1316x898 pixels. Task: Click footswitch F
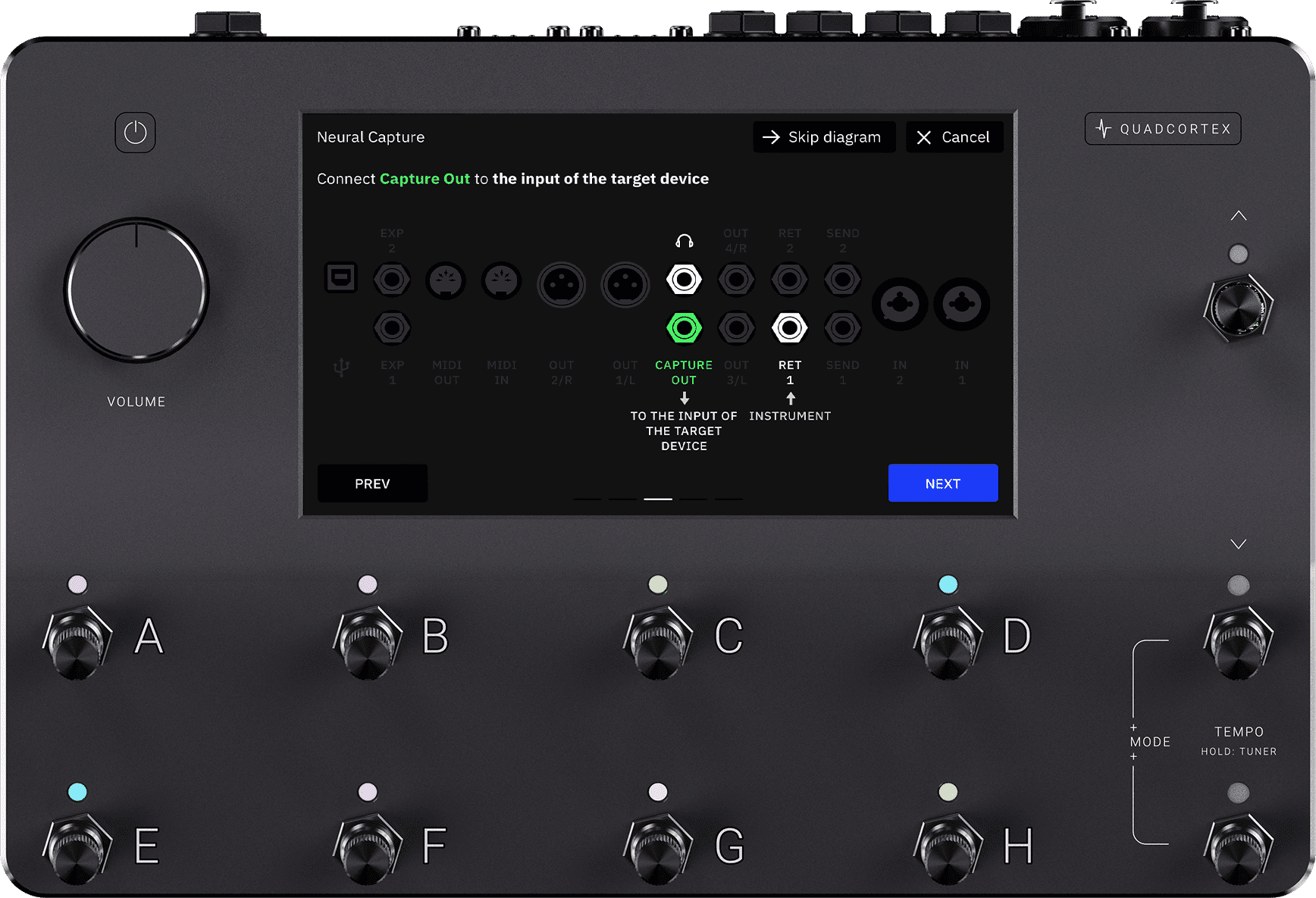(x=368, y=850)
